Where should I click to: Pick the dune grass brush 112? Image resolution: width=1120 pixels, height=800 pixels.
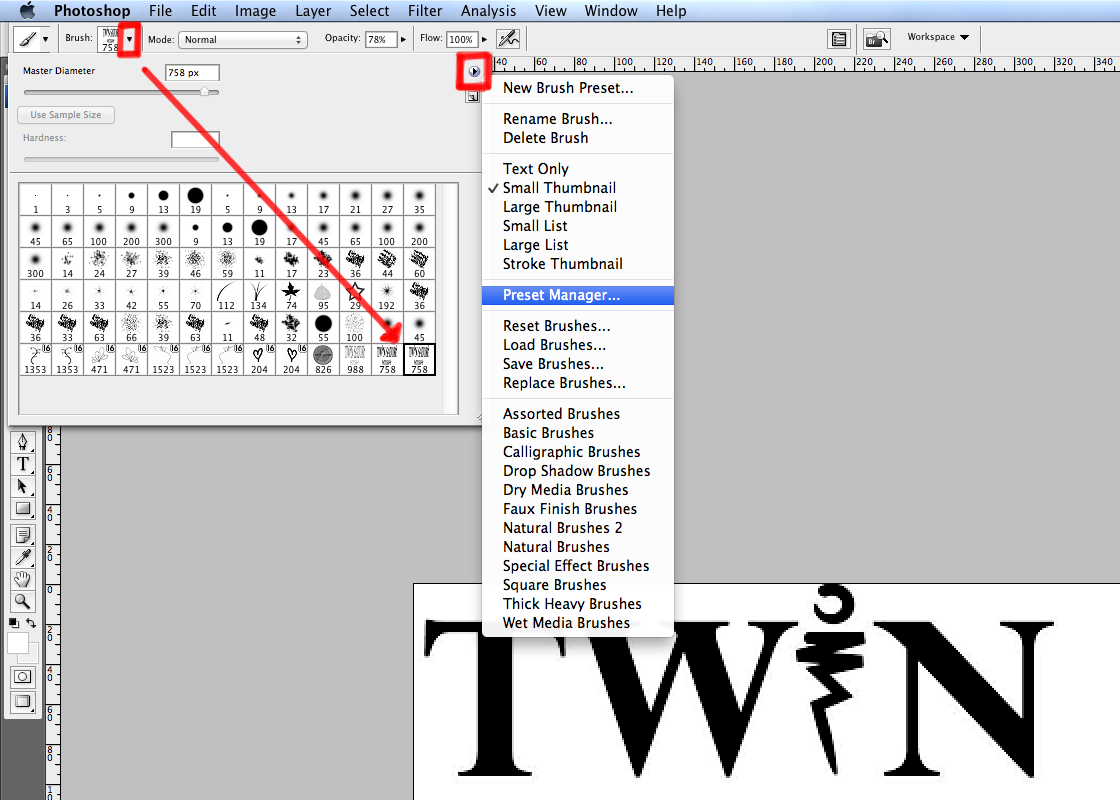click(227, 295)
